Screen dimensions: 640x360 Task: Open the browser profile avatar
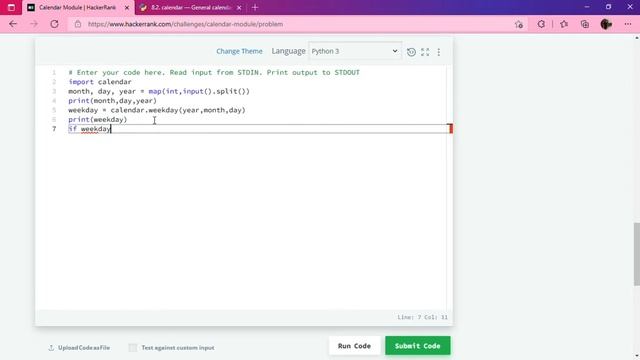(606, 24)
